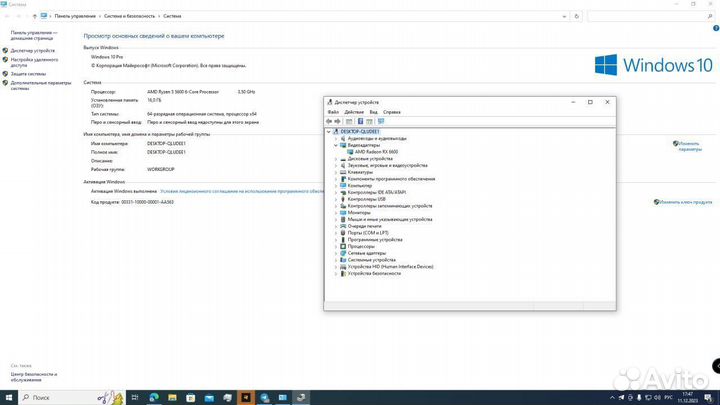Click the blue help icon in Device Manager toolbar
The width and height of the screenshot is (720, 405).
pyautogui.click(x=360, y=121)
